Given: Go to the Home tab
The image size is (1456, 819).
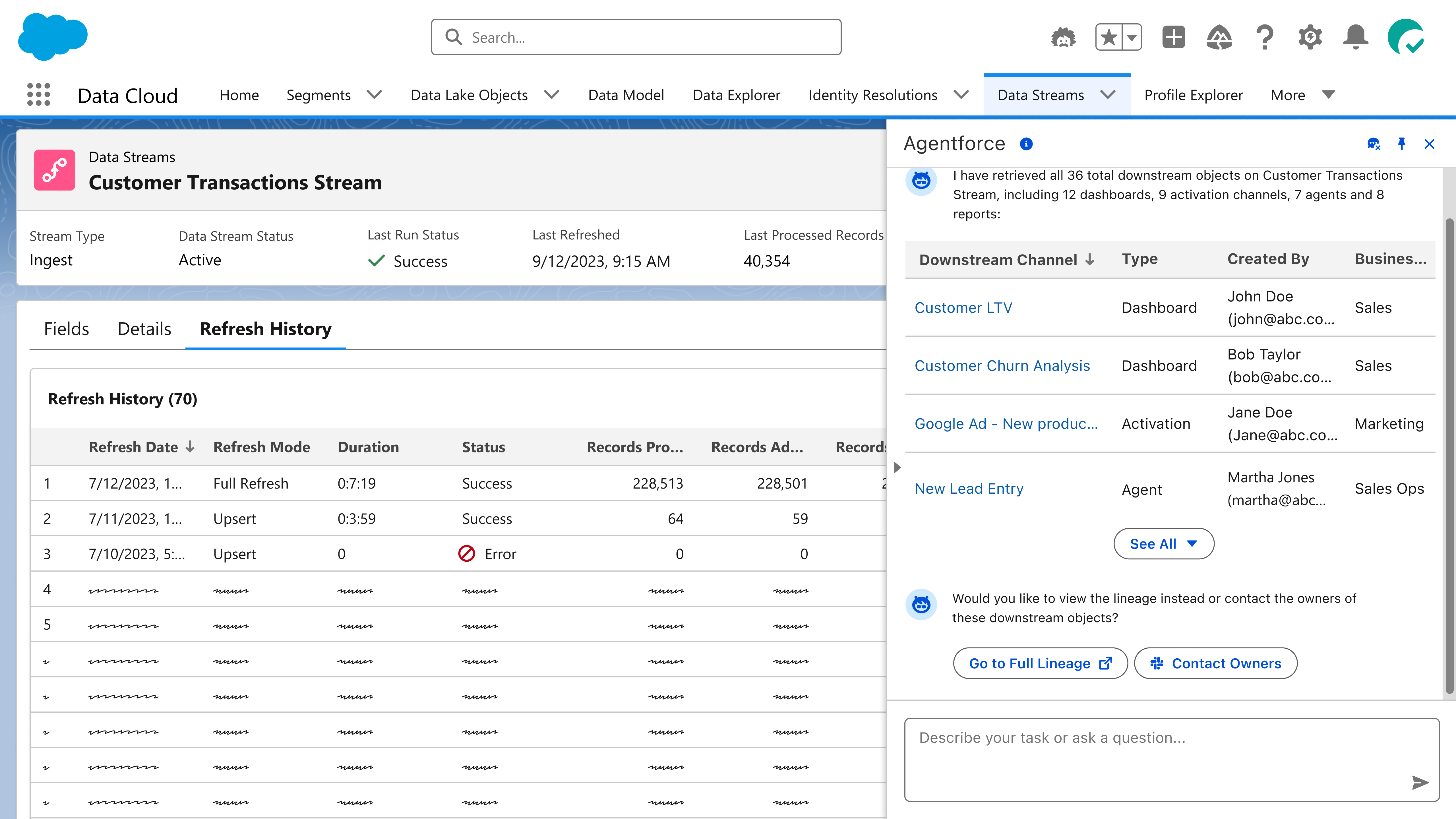Looking at the screenshot, I should 239,95.
